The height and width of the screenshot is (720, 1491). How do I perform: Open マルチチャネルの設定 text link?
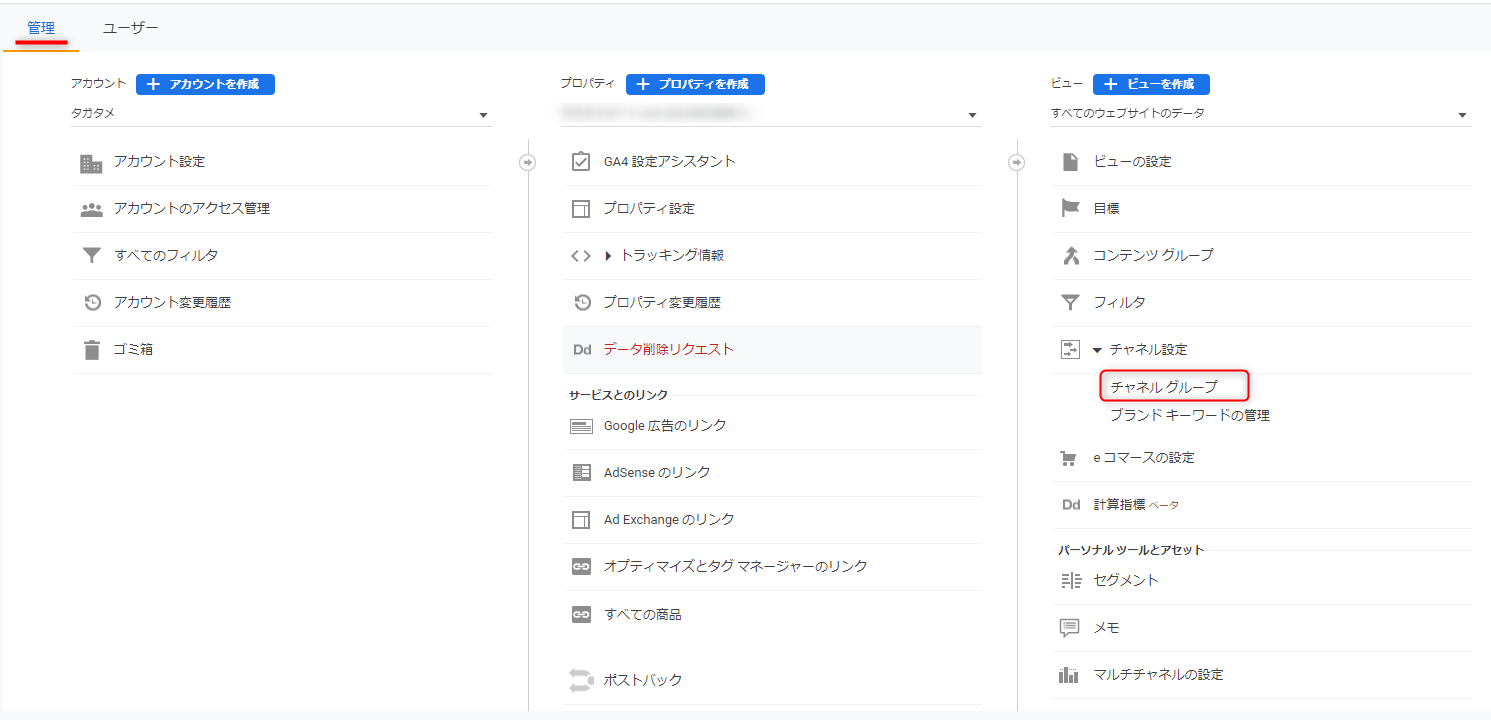pos(1158,674)
